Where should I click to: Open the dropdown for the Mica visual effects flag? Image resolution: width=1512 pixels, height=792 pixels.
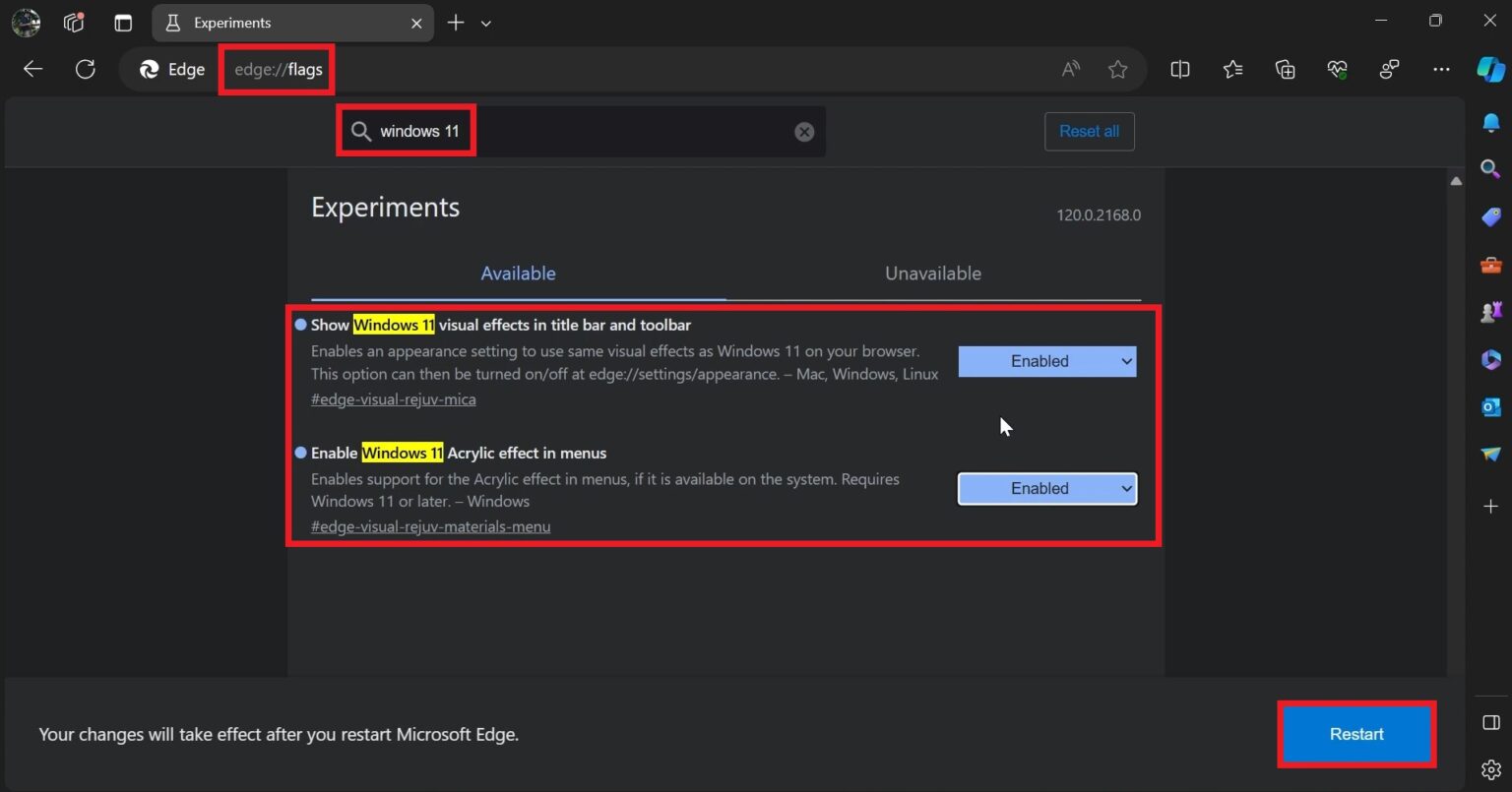tap(1046, 361)
